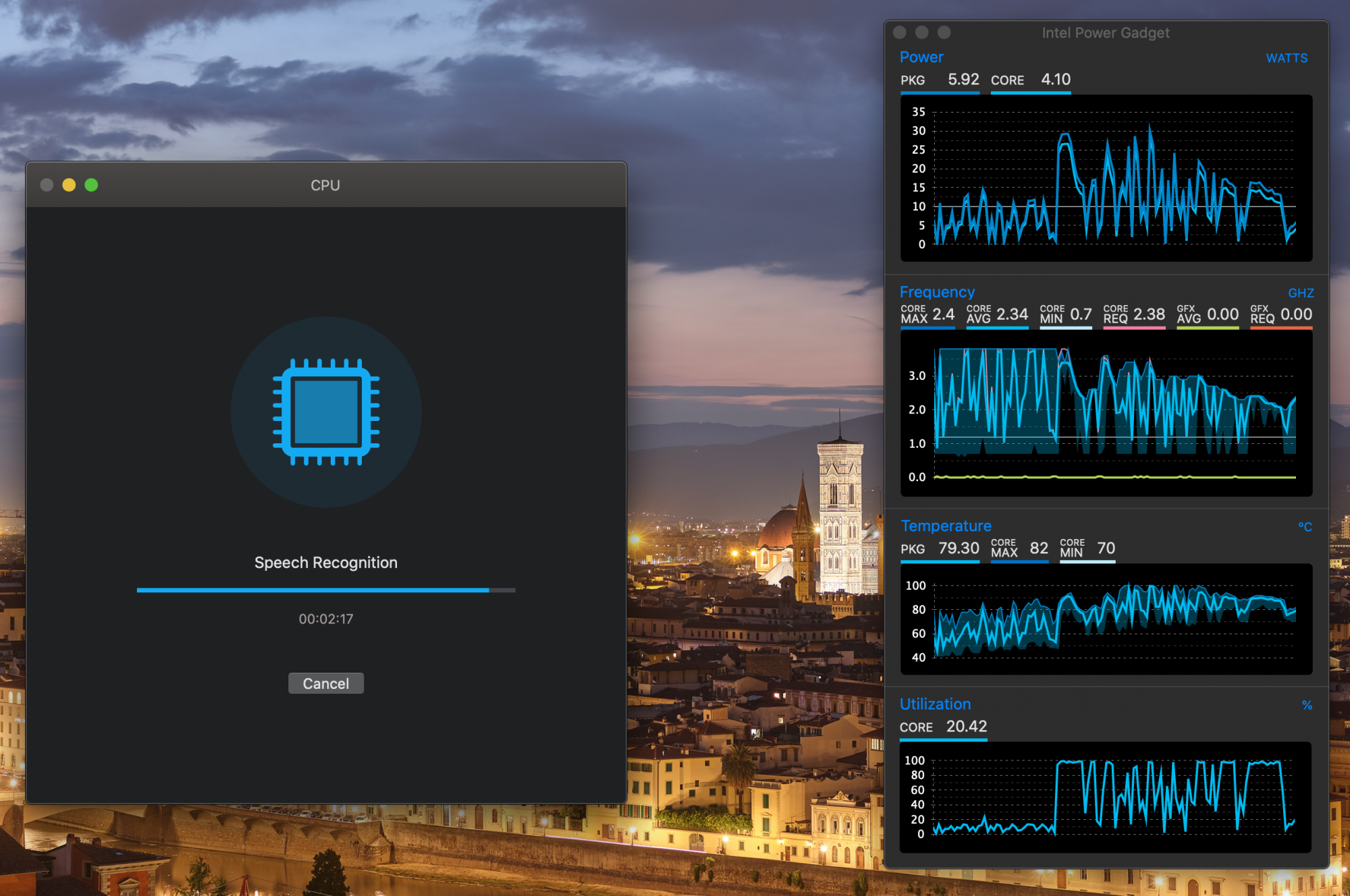
Task: Select the CORE power reading 4.10
Action: [1055, 80]
